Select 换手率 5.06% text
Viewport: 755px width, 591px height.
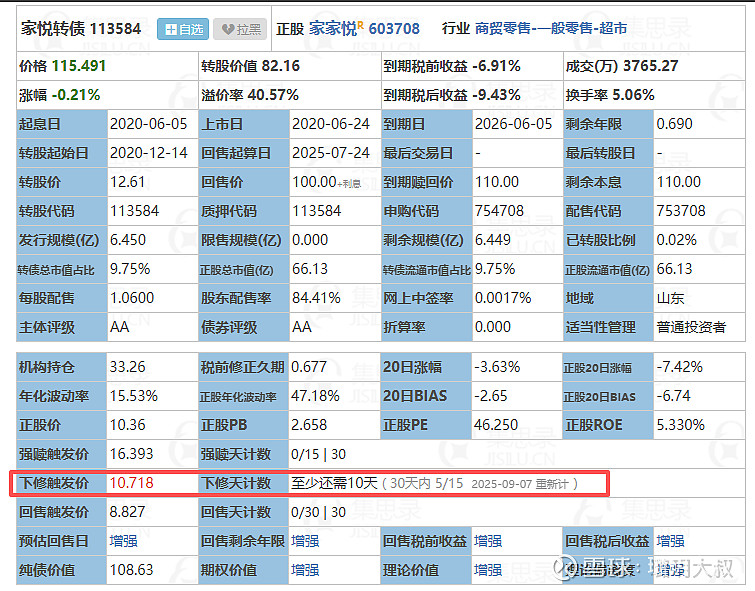(610, 95)
